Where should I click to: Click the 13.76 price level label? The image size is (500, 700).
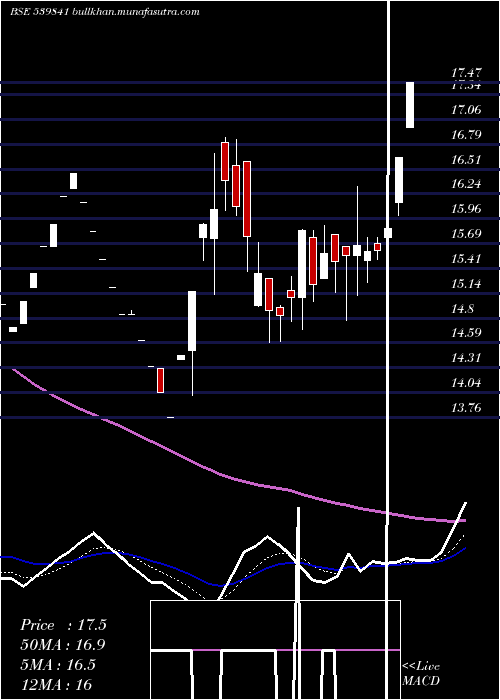pyautogui.click(x=466, y=407)
